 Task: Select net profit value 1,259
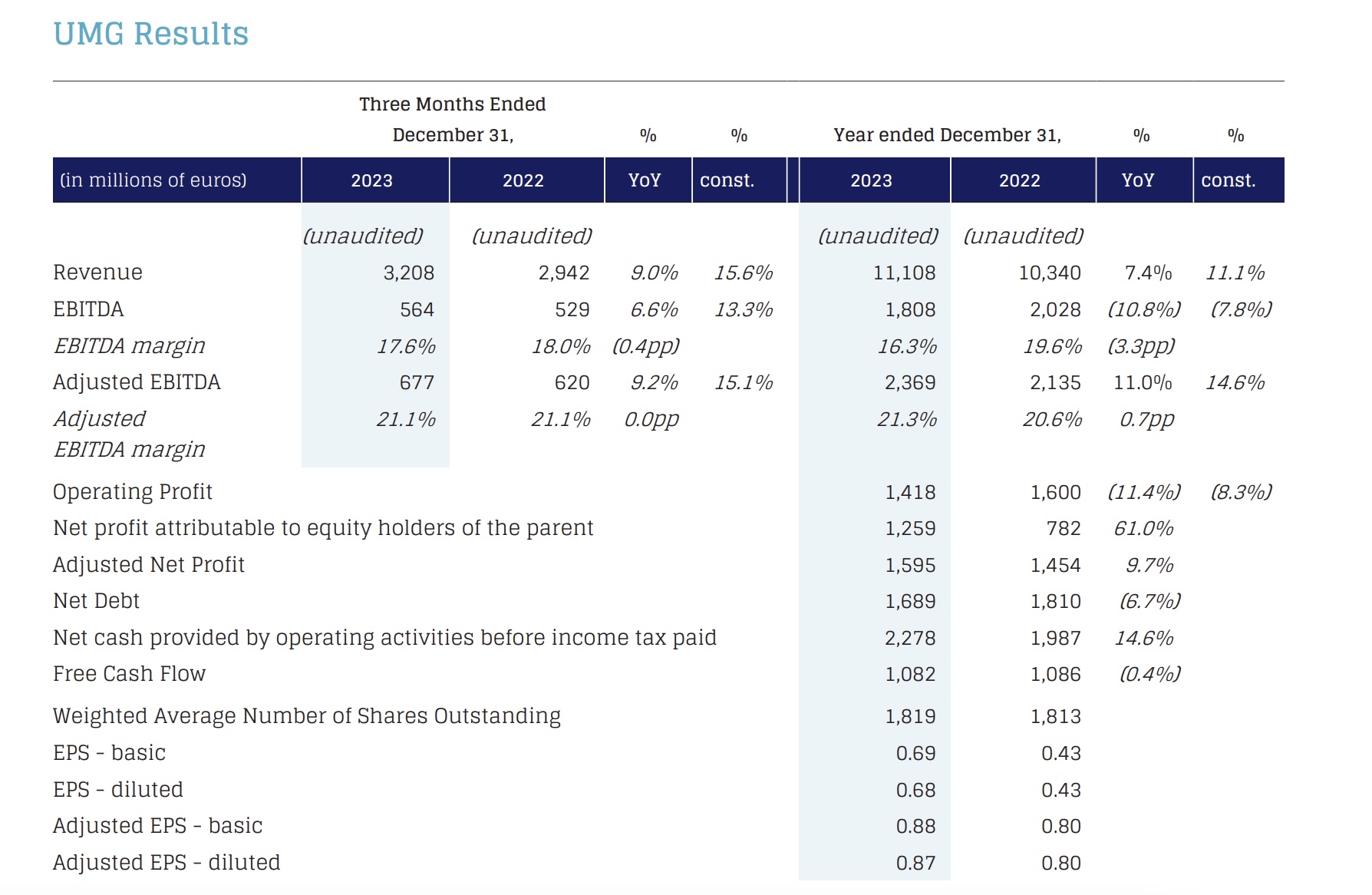[x=910, y=529]
